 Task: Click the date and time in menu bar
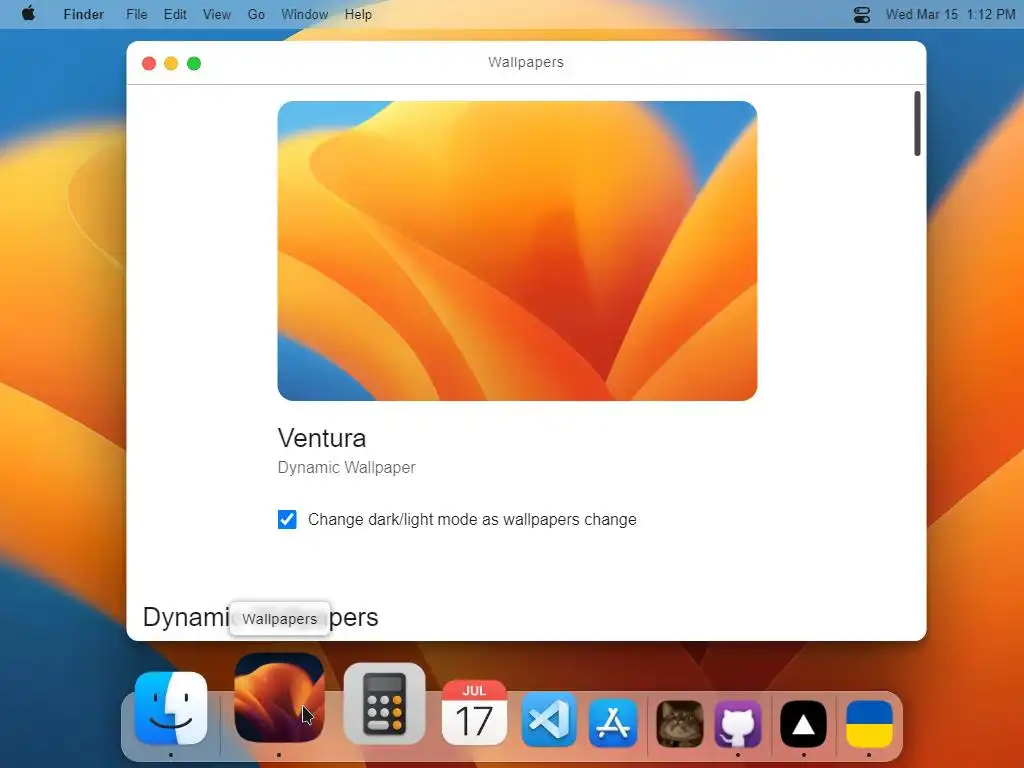950,14
